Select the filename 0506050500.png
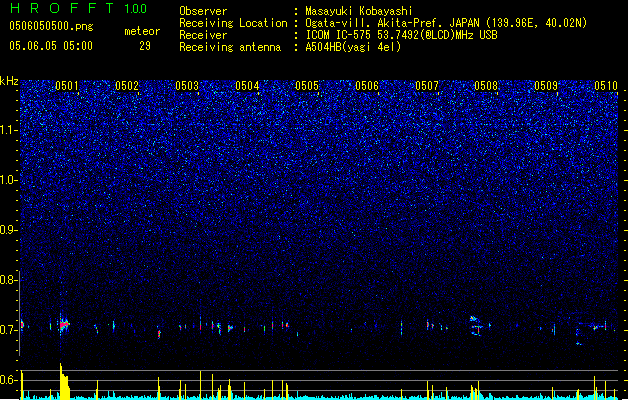Image resolution: width=629 pixels, height=400 pixels. point(51,26)
